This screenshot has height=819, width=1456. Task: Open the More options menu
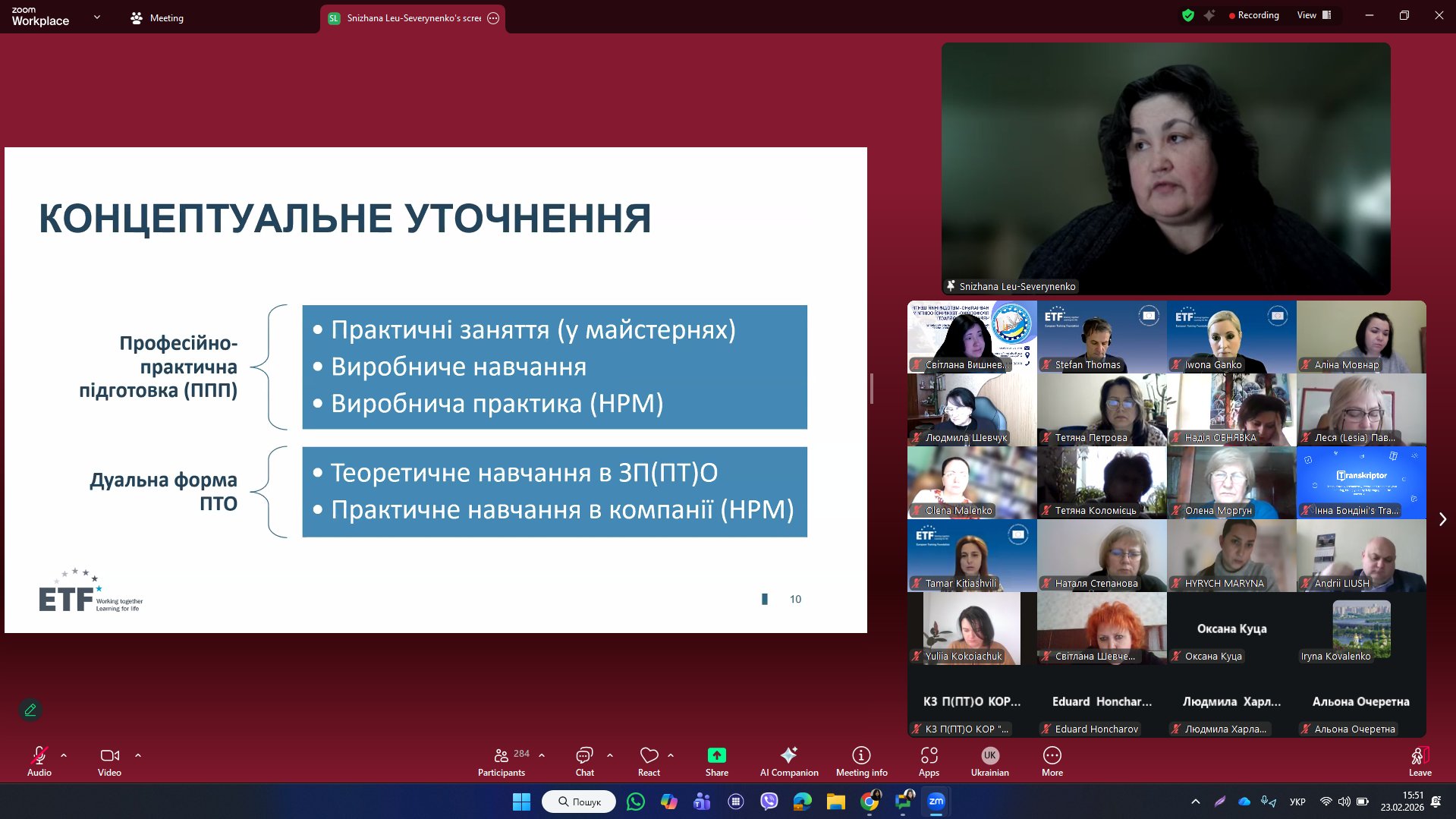pyautogui.click(x=1052, y=761)
